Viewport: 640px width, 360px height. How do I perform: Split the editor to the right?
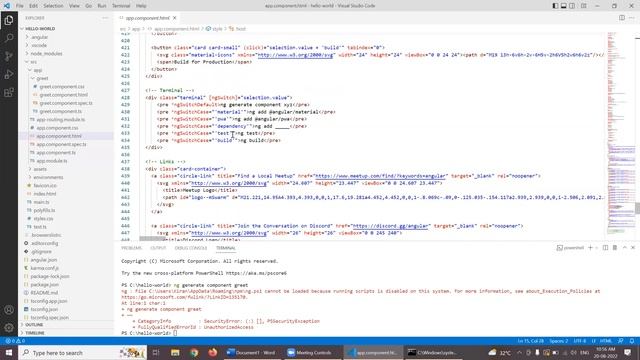622,18
